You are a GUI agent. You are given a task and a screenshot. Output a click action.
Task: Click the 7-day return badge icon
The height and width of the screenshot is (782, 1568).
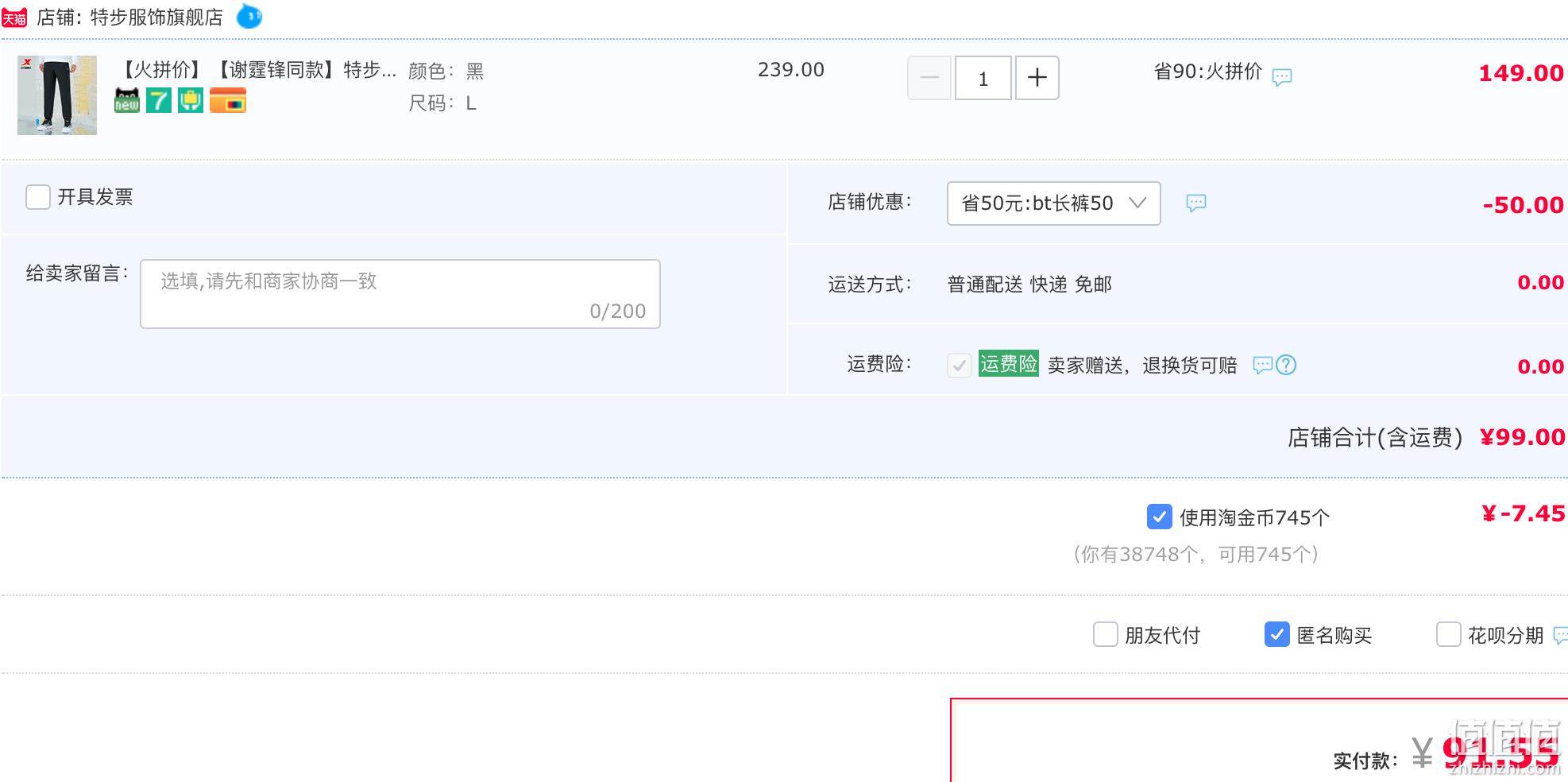[159, 100]
